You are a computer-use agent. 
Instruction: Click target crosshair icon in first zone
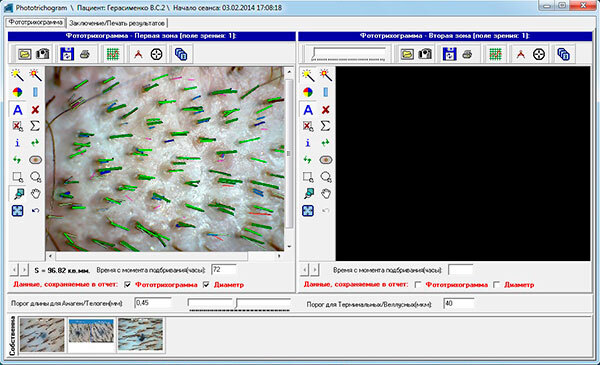156,54
